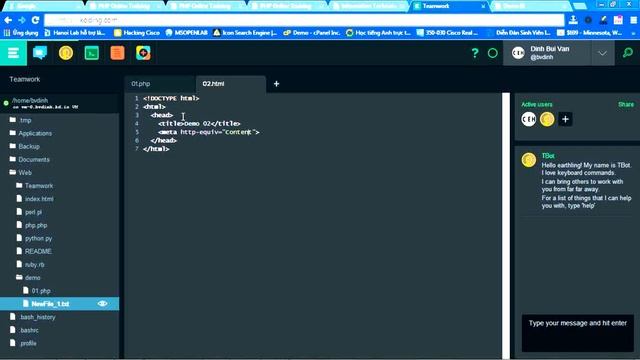Open the colorful drawing app icon
This screenshot has height=360, width=640.
[x=143, y=53]
